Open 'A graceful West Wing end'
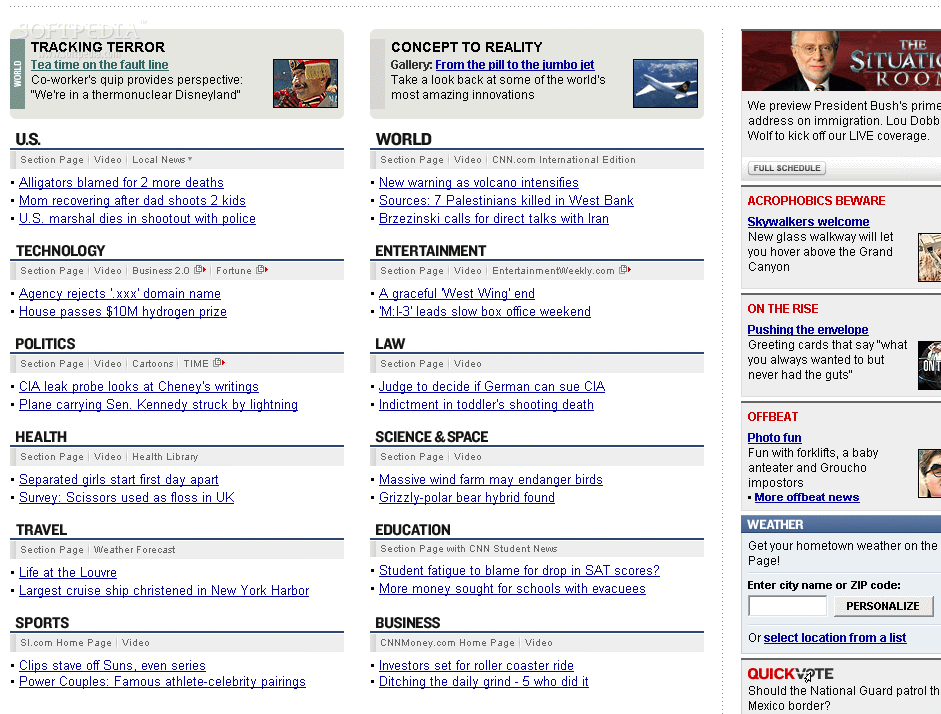Viewport: 941px width, 714px height. coord(457,293)
